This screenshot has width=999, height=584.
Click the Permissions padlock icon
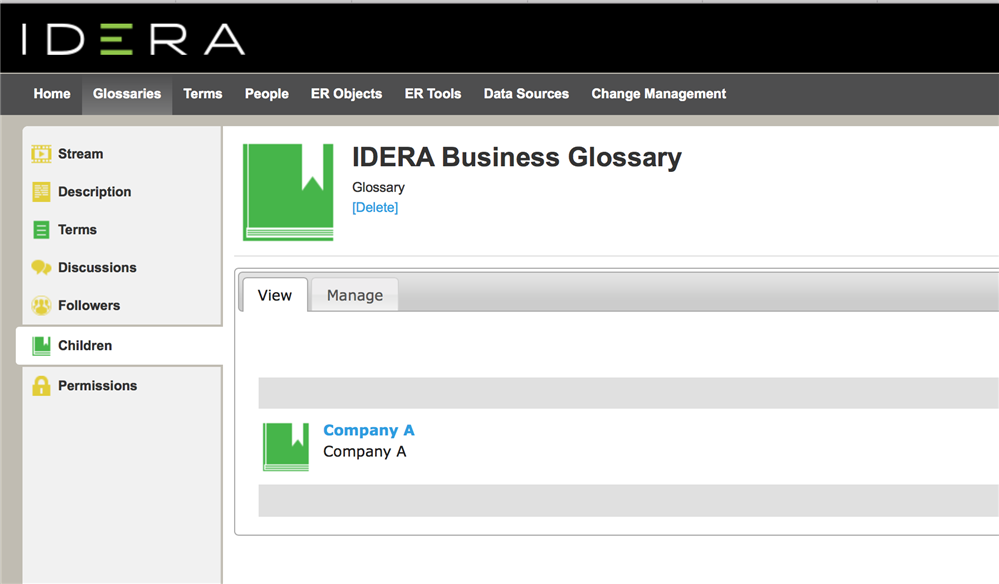(41, 385)
